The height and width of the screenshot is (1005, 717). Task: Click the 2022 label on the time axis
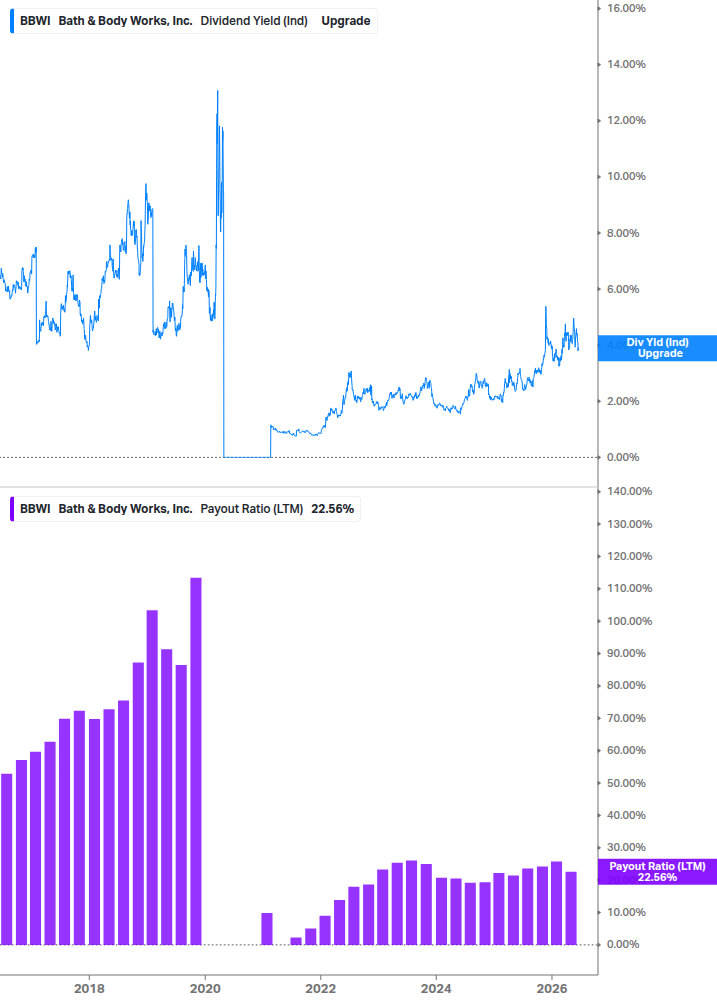tap(320, 988)
